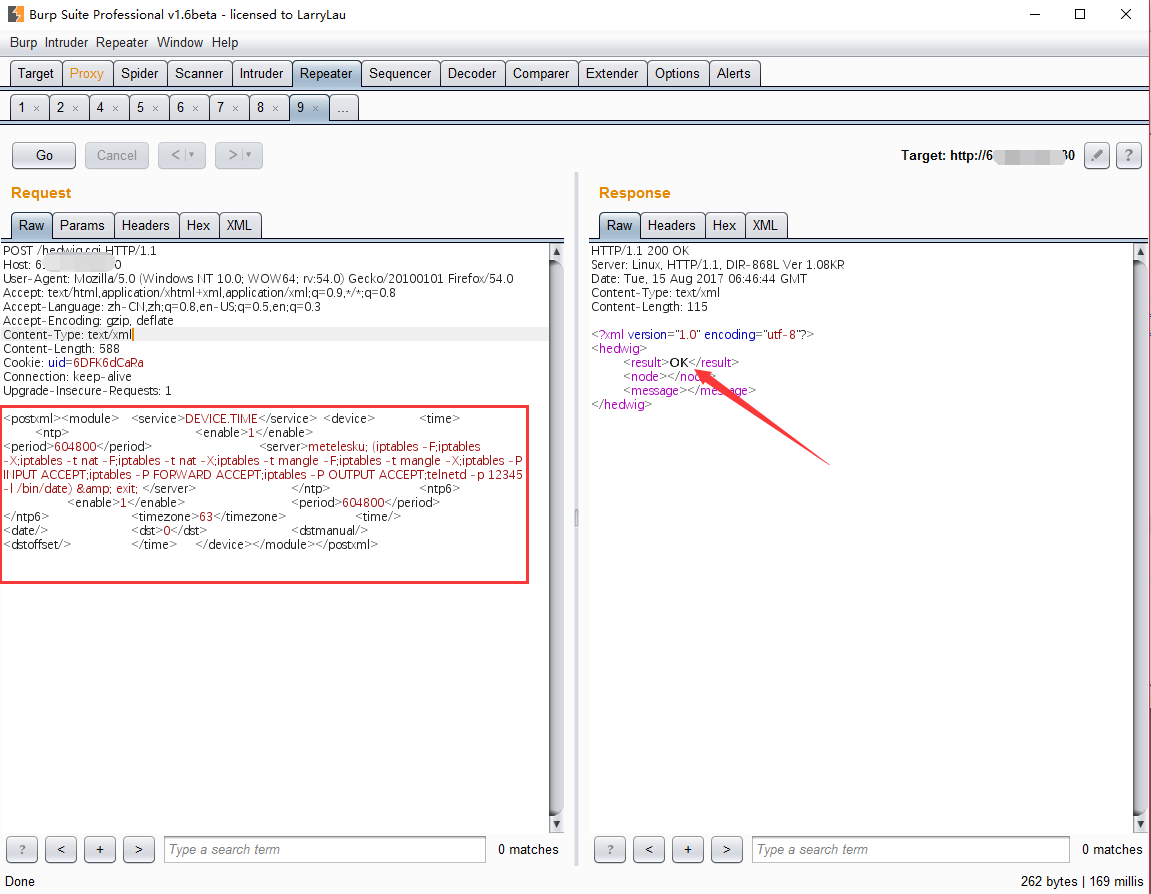Switch to the Sequencer tool tab
This screenshot has height=894, width=1151.
400,73
